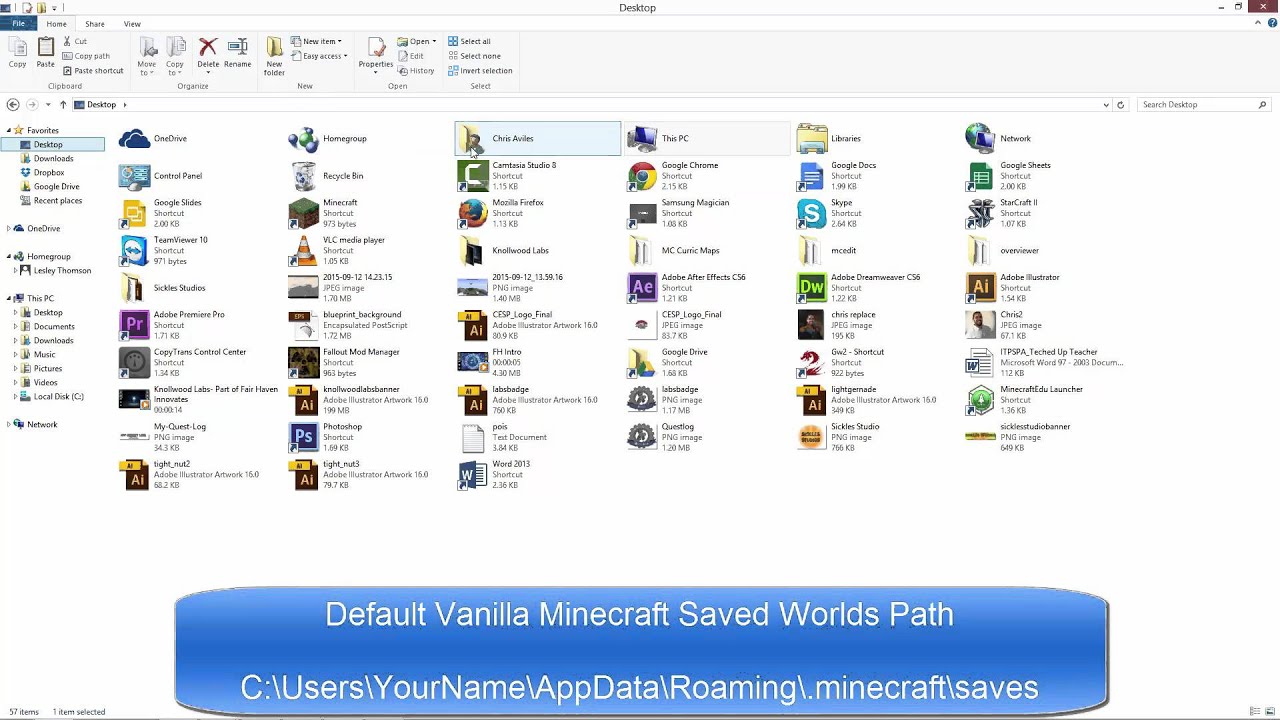The image size is (1280, 720).
Task: Select Google Drive in Favorites sidebar
Action: point(56,187)
